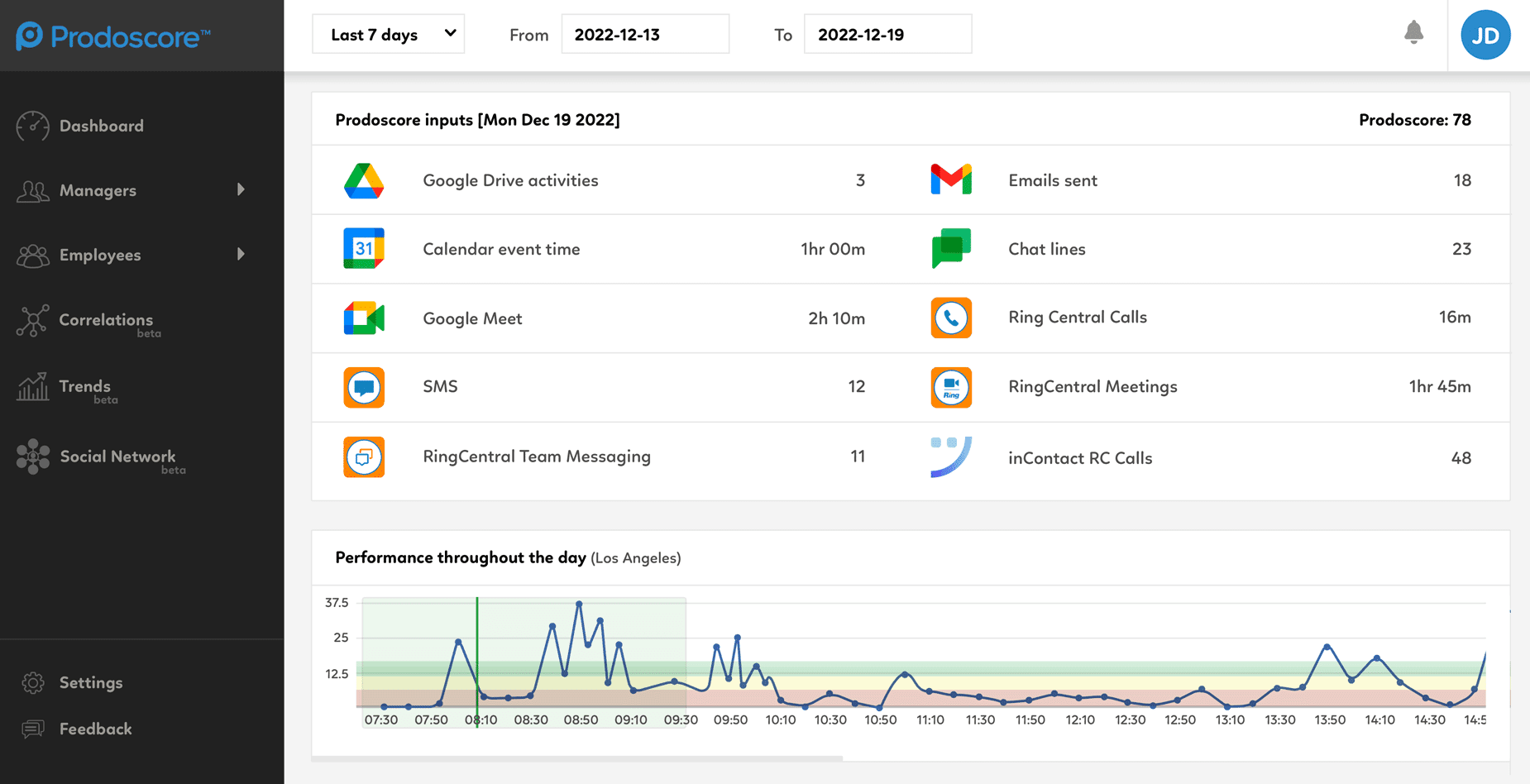Viewport: 1530px width, 784px height.
Task: Click the Managers sidebar icon
Action: click(33, 191)
